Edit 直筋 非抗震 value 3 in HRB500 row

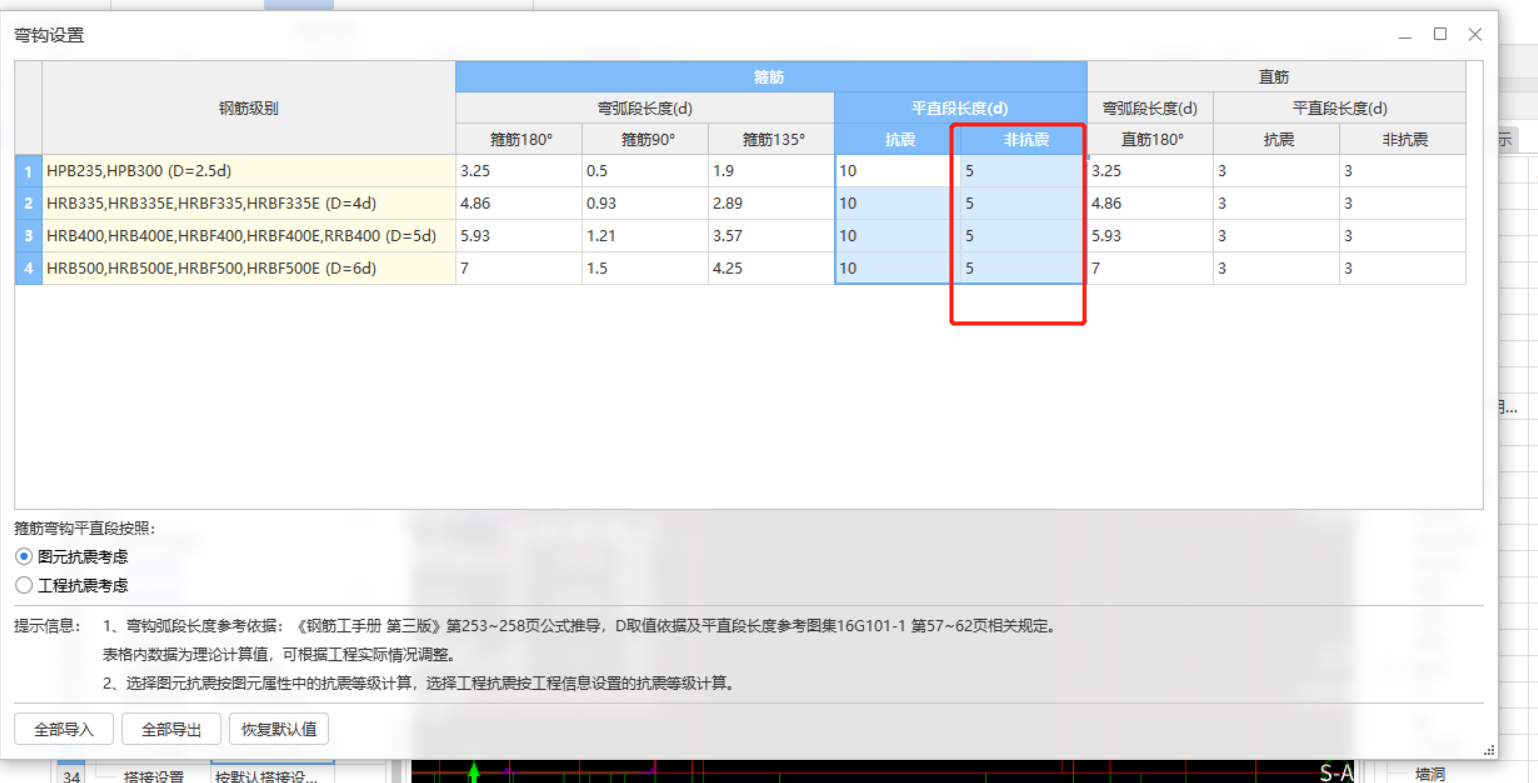[x=1403, y=268]
